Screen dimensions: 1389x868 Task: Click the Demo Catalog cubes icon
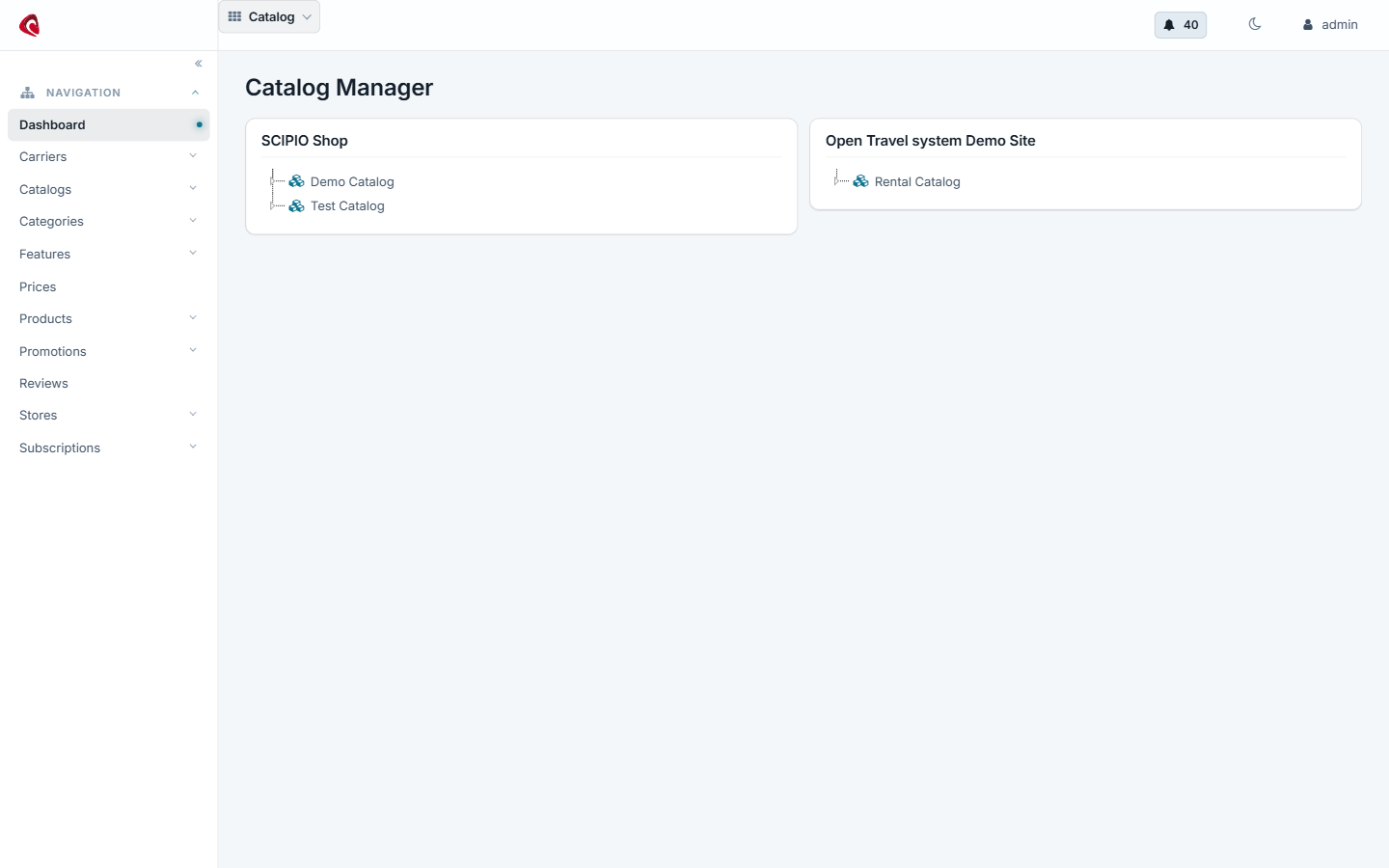click(x=297, y=181)
